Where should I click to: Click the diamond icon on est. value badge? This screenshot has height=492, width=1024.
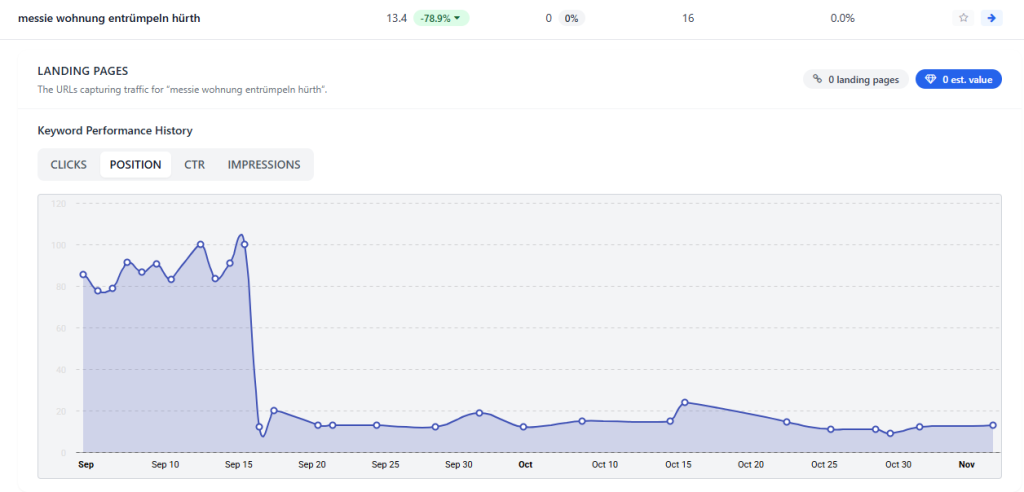(930, 79)
